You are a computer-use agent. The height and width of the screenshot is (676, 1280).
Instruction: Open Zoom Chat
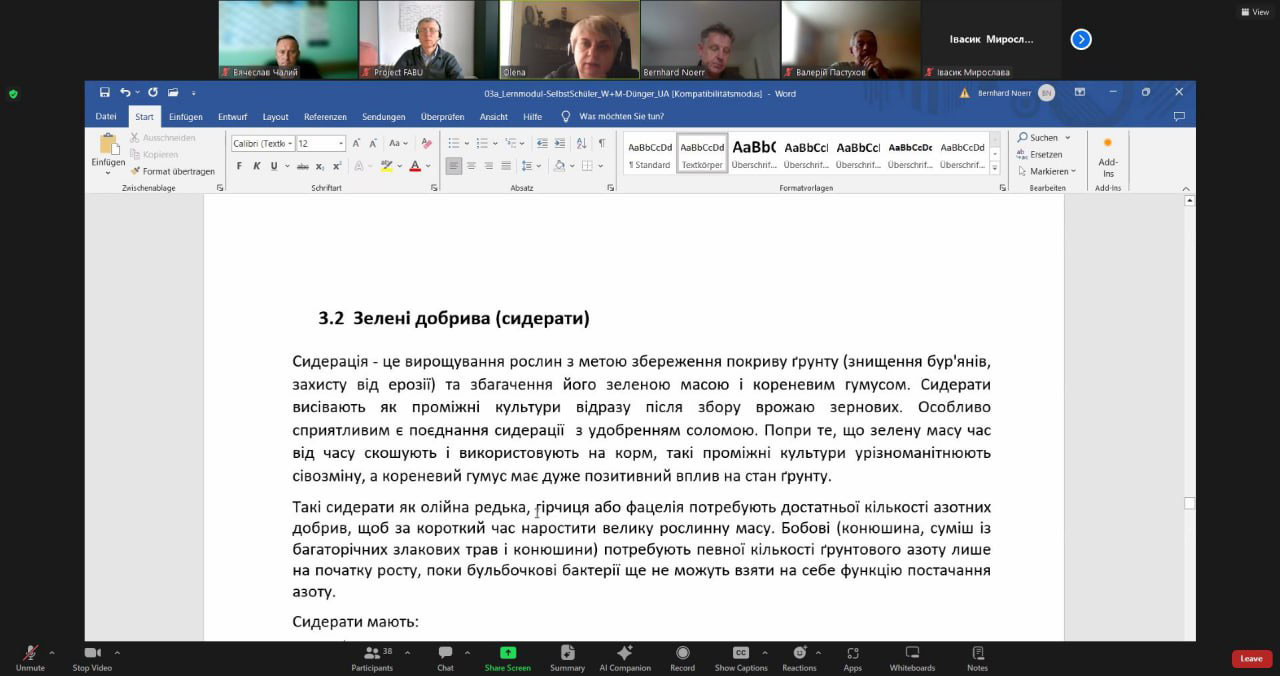point(445,657)
